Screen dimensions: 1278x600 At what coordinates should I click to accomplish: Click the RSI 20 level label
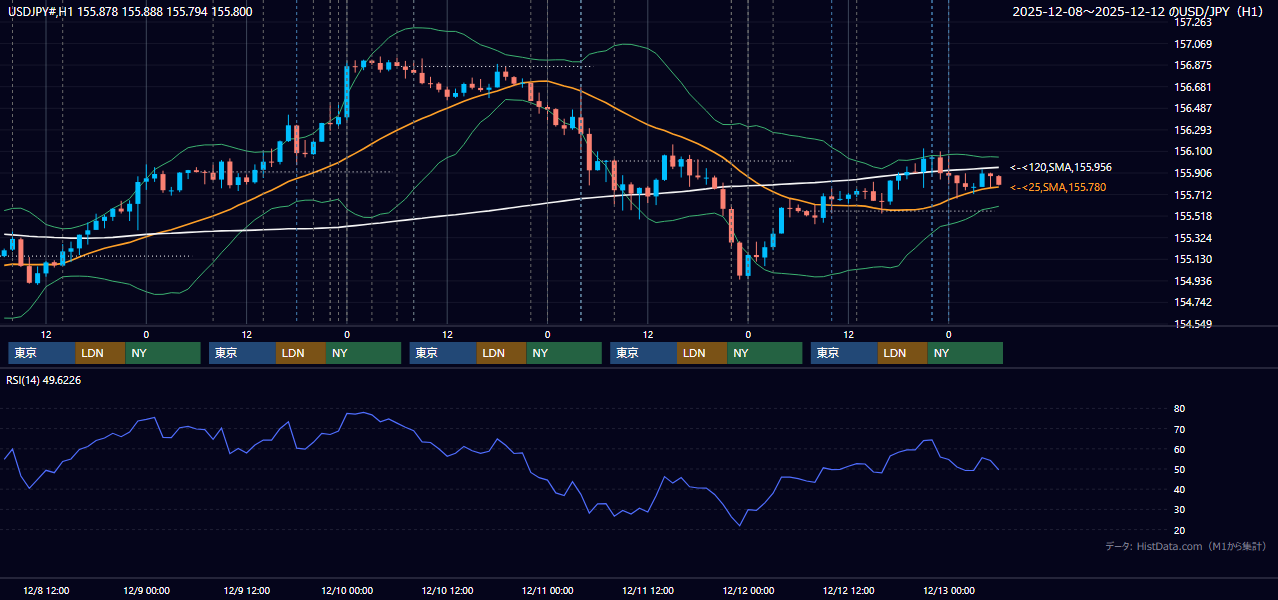pos(1179,530)
